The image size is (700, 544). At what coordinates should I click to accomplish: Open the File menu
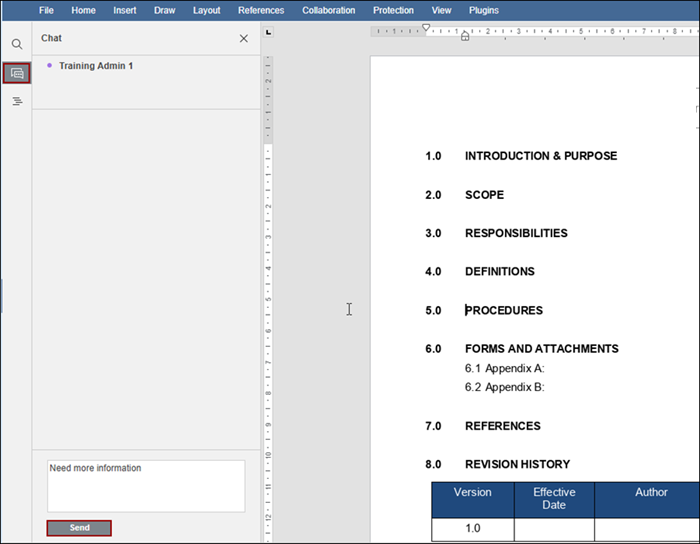click(46, 10)
